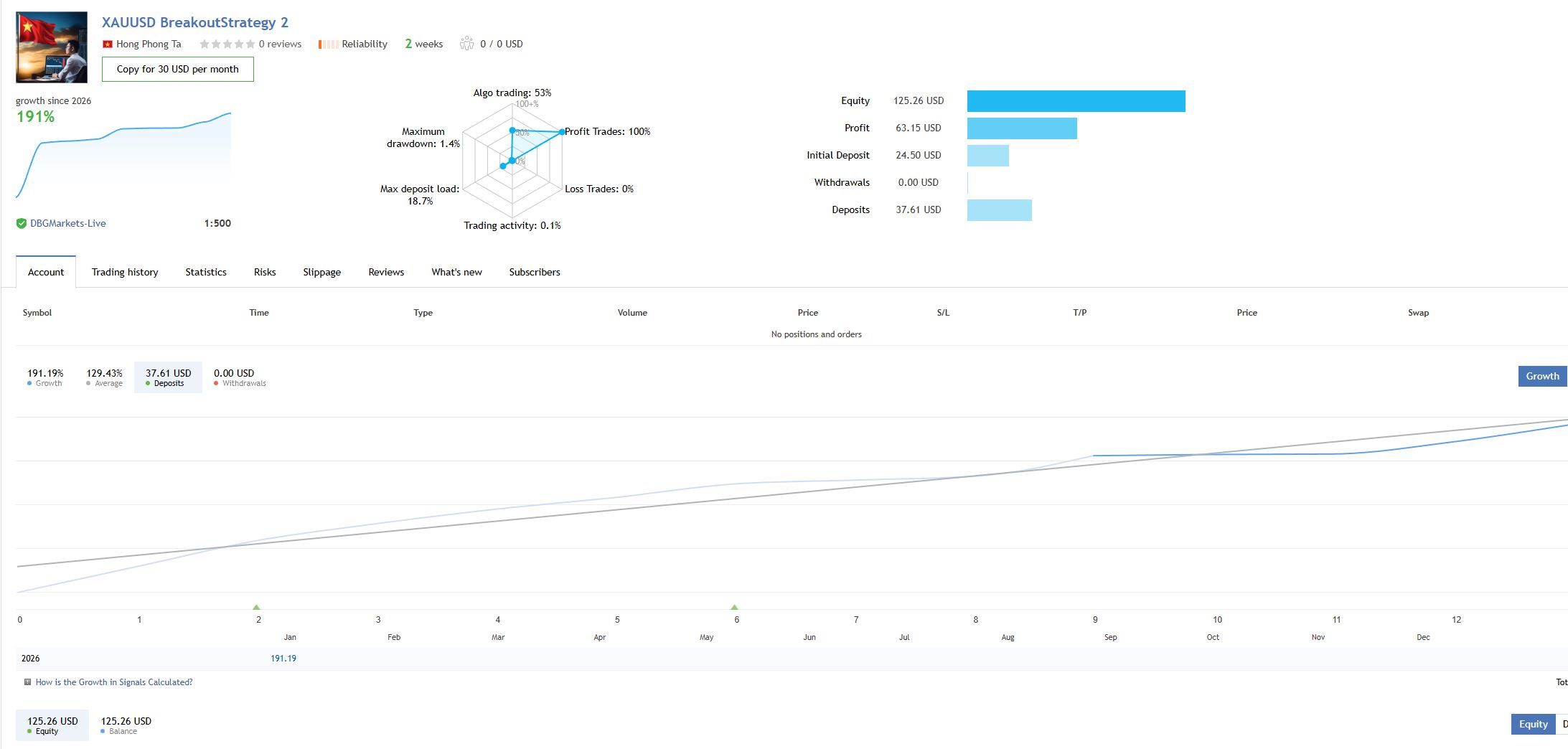Click the T/P column header
Viewport: 1568px width, 749px height.
pos(1080,313)
